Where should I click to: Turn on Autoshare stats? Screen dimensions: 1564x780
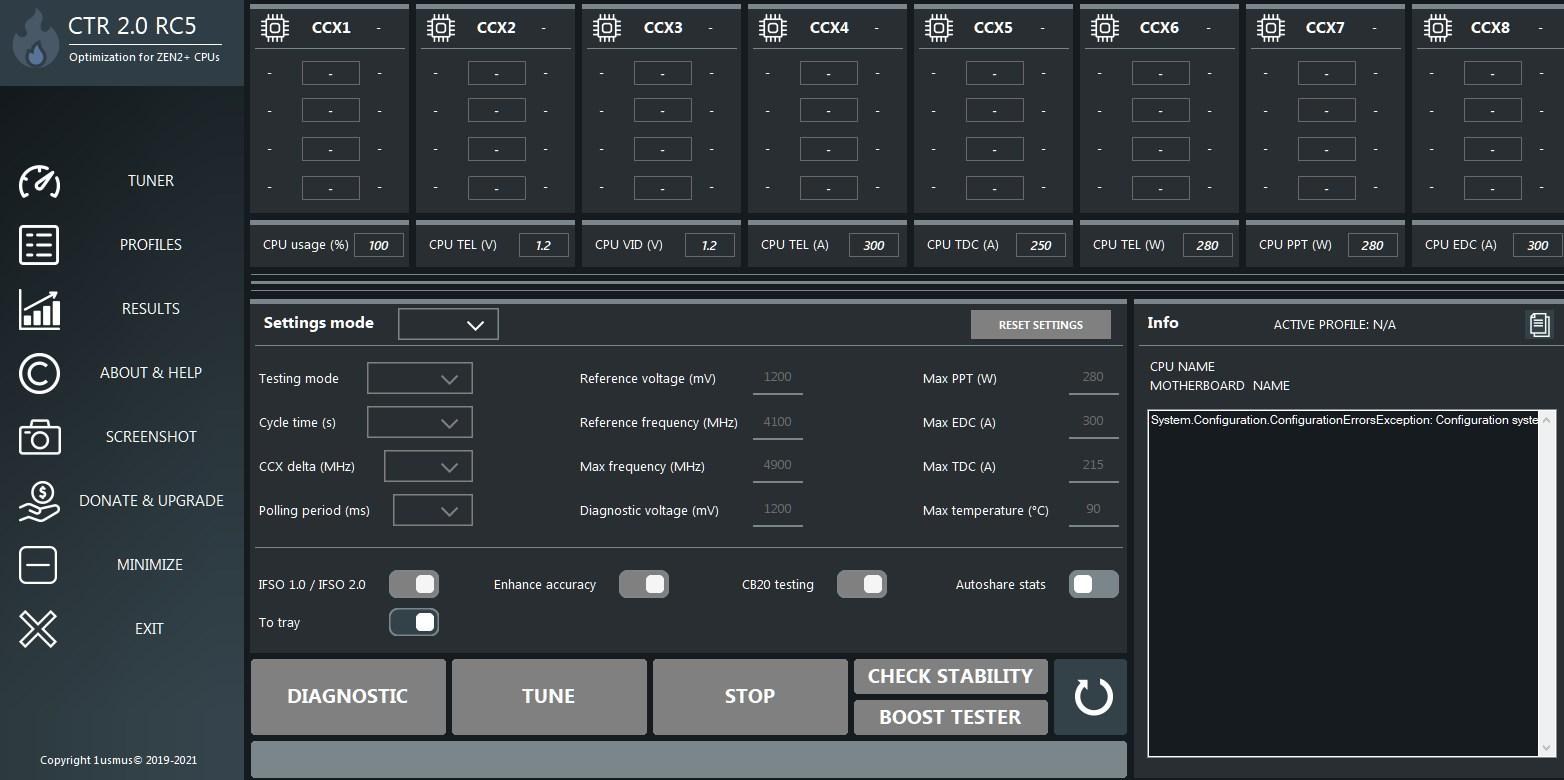coord(1093,584)
